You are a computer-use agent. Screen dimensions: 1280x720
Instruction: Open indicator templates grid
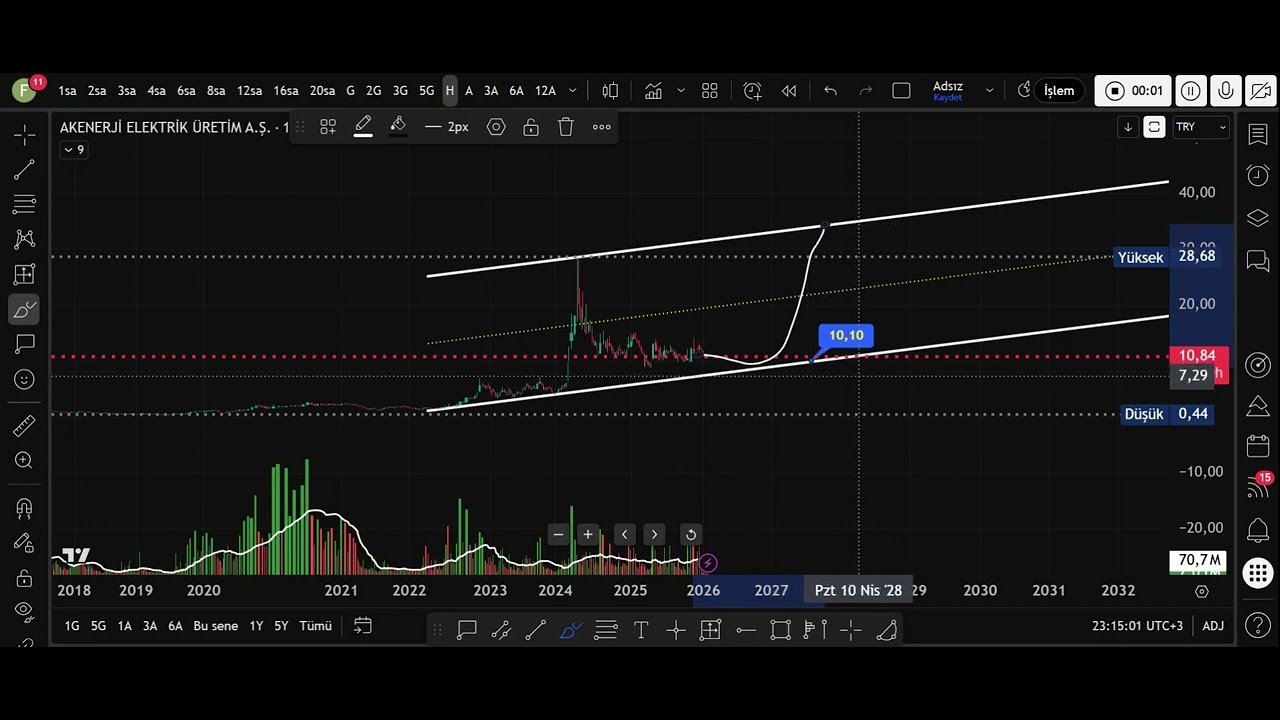(x=710, y=91)
